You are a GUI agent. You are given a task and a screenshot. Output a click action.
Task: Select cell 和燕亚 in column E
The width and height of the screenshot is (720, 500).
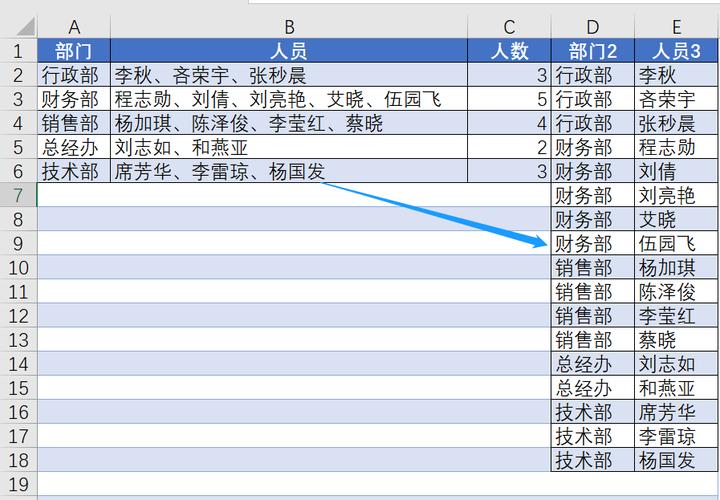tap(676, 388)
